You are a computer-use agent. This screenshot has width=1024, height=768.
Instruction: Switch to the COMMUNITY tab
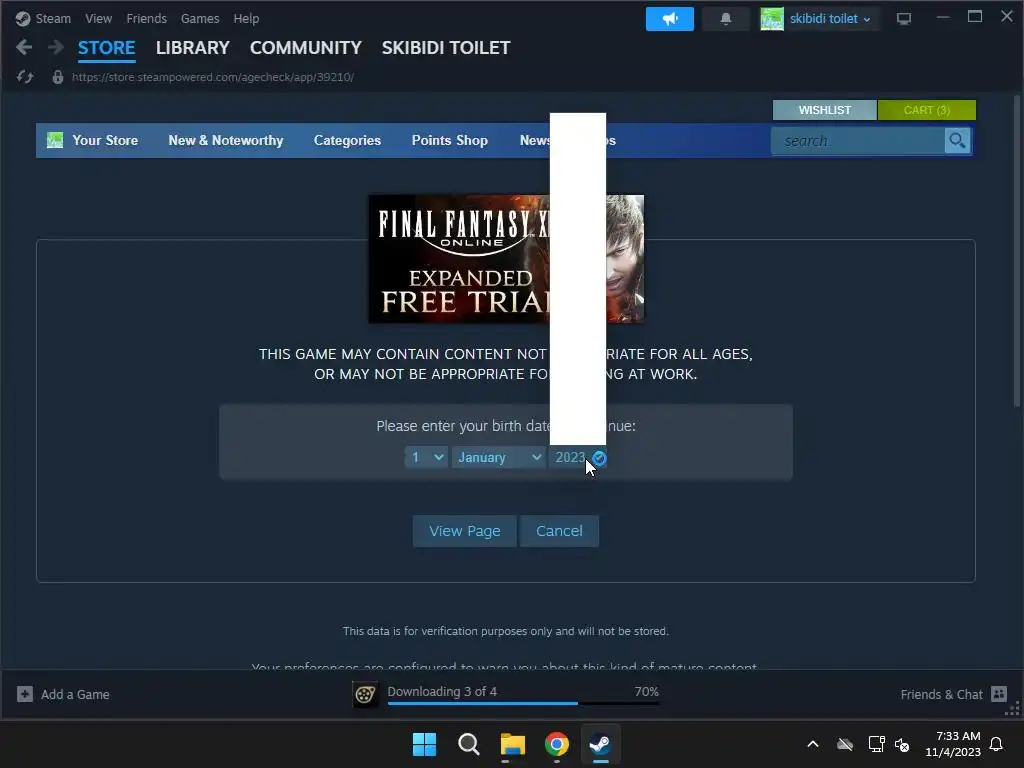[x=306, y=48]
